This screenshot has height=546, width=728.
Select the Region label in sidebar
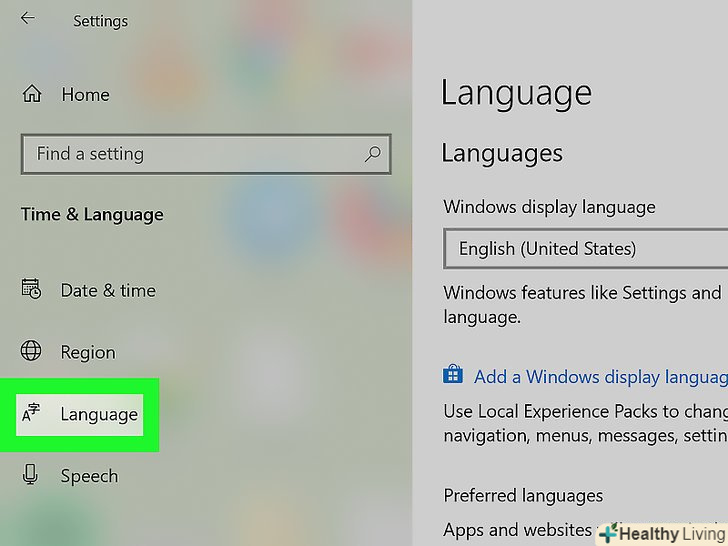[88, 353]
